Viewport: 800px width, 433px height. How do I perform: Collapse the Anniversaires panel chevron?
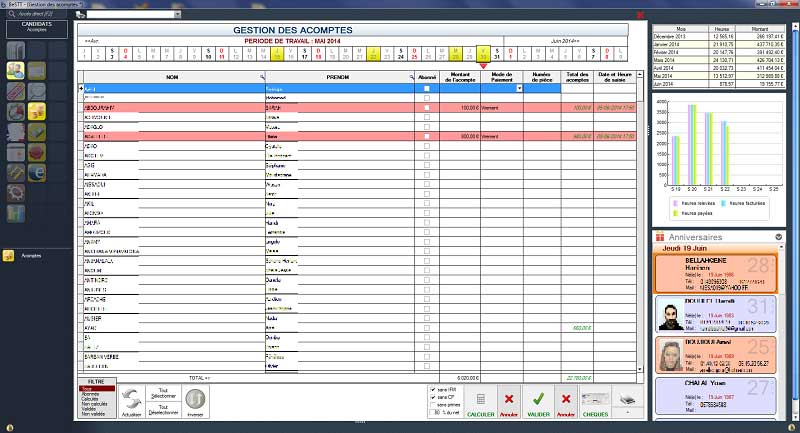[x=779, y=237]
